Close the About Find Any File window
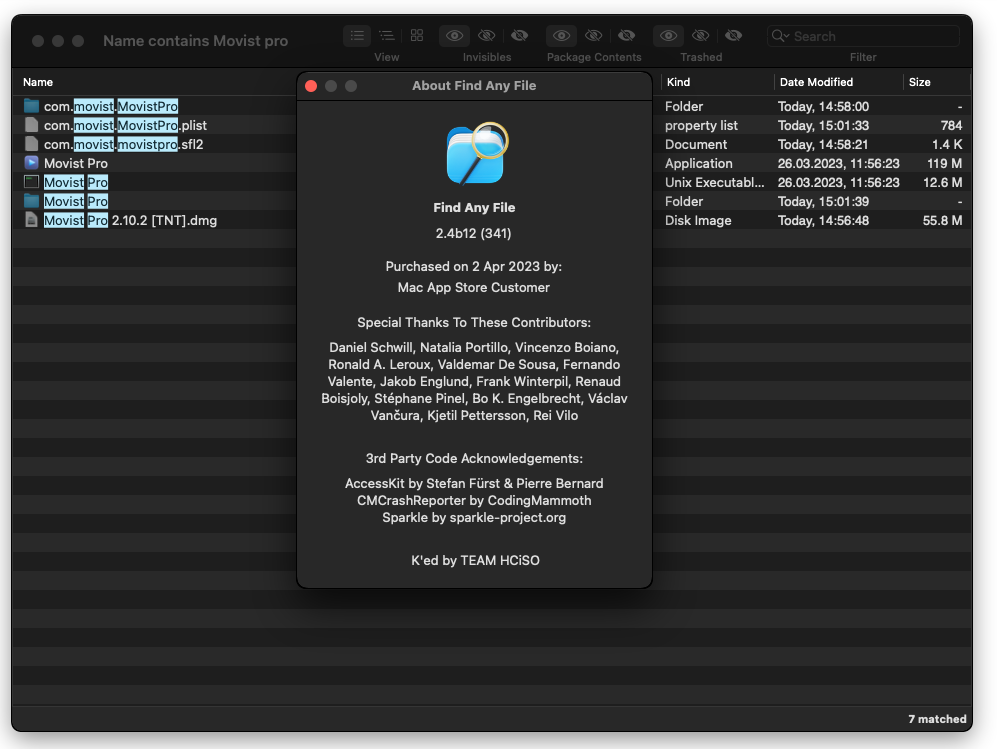Image resolution: width=997 pixels, height=749 pixels. coord(311,86)
